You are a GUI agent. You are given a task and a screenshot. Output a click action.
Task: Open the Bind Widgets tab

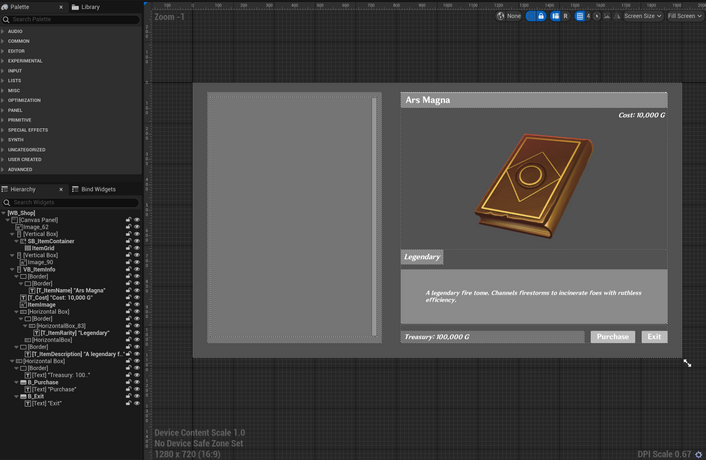(98, 189)
